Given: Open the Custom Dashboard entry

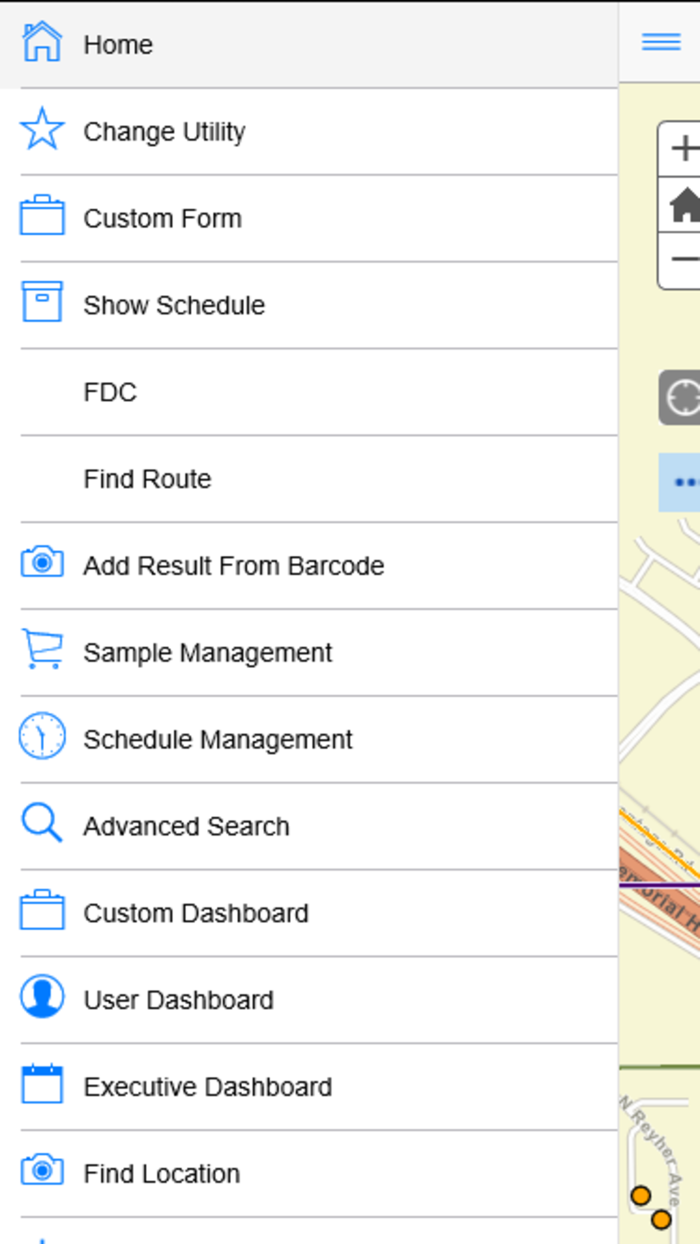Looking at the screenshot, I should pos(195,913).
